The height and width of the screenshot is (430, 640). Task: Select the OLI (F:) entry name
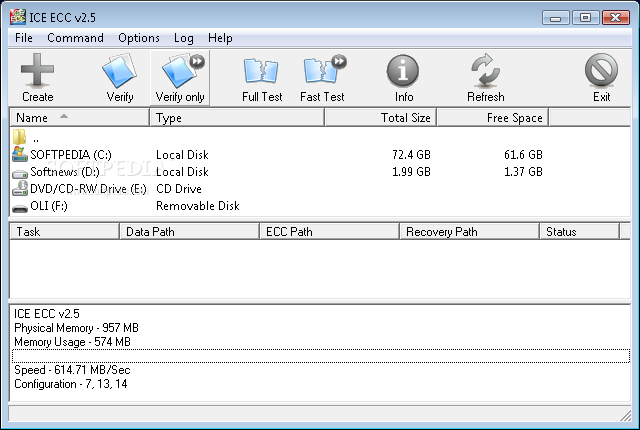(49, 206)
